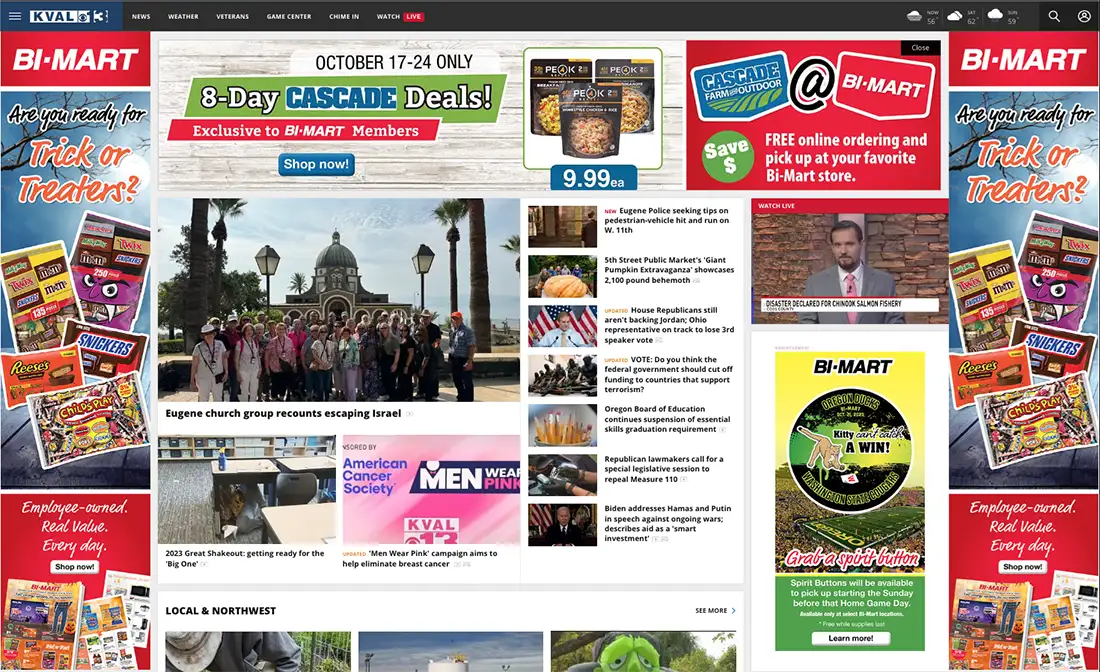Viewport: 1100px width, 672px height.
Task: Open the Giant Pumpkin Extravaganza story
Action: (669, 270)
